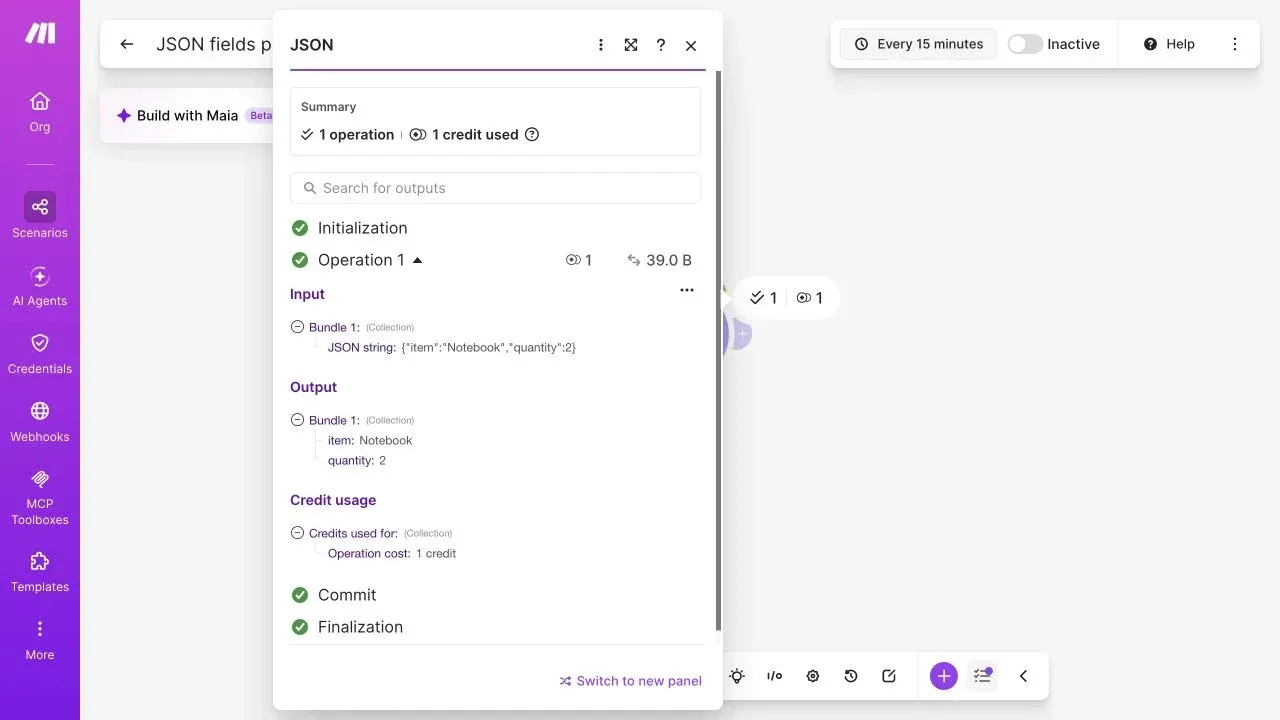The width and height of the screenshot is (1280, 720).
Task: Open top-right three-dot menu
Action: coord(1235,44)
